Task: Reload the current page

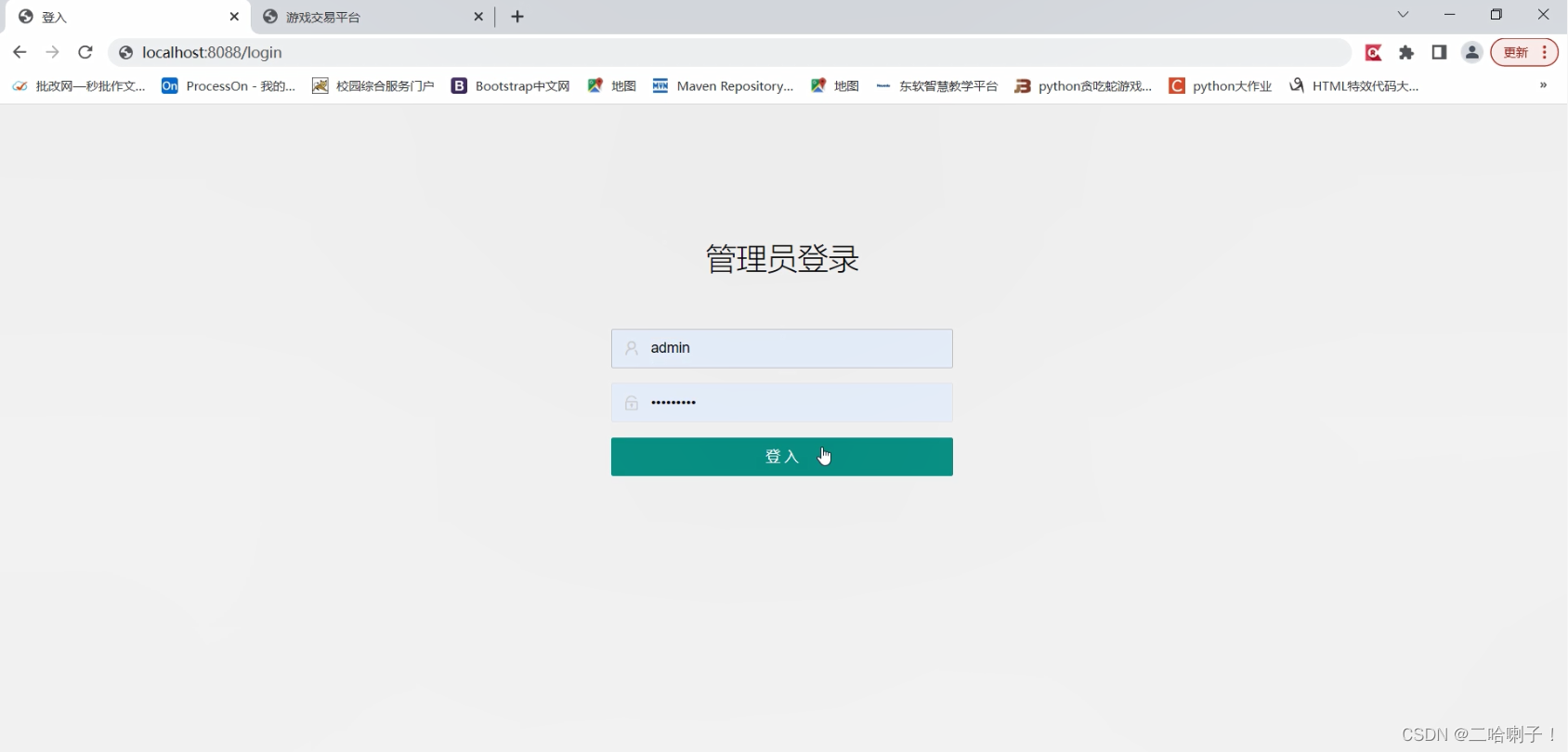Action: click(x=85, y=52)
